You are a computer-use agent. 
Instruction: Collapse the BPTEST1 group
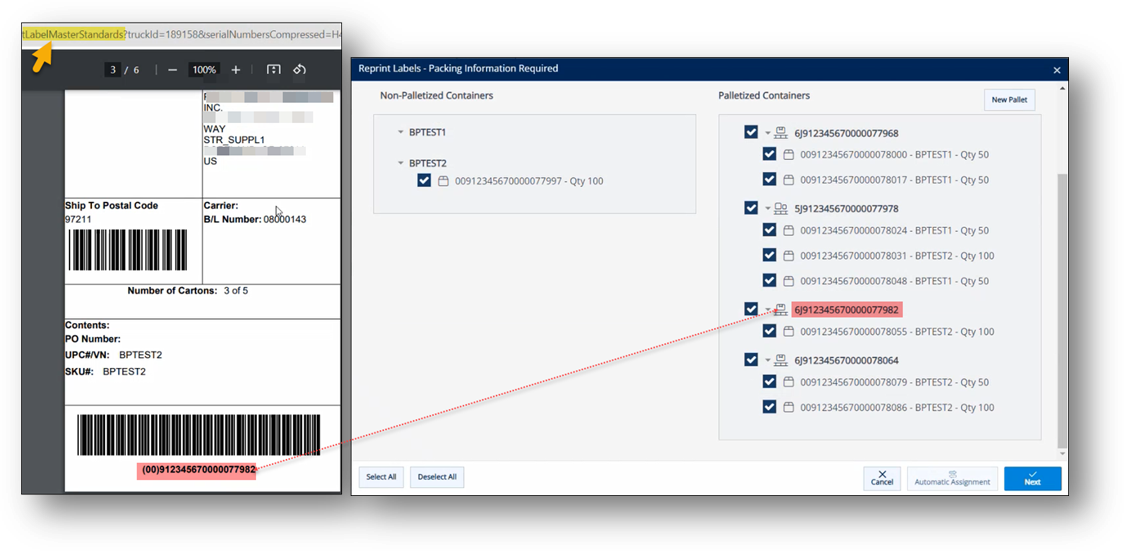pyautogui.click(x=401, y=132)
